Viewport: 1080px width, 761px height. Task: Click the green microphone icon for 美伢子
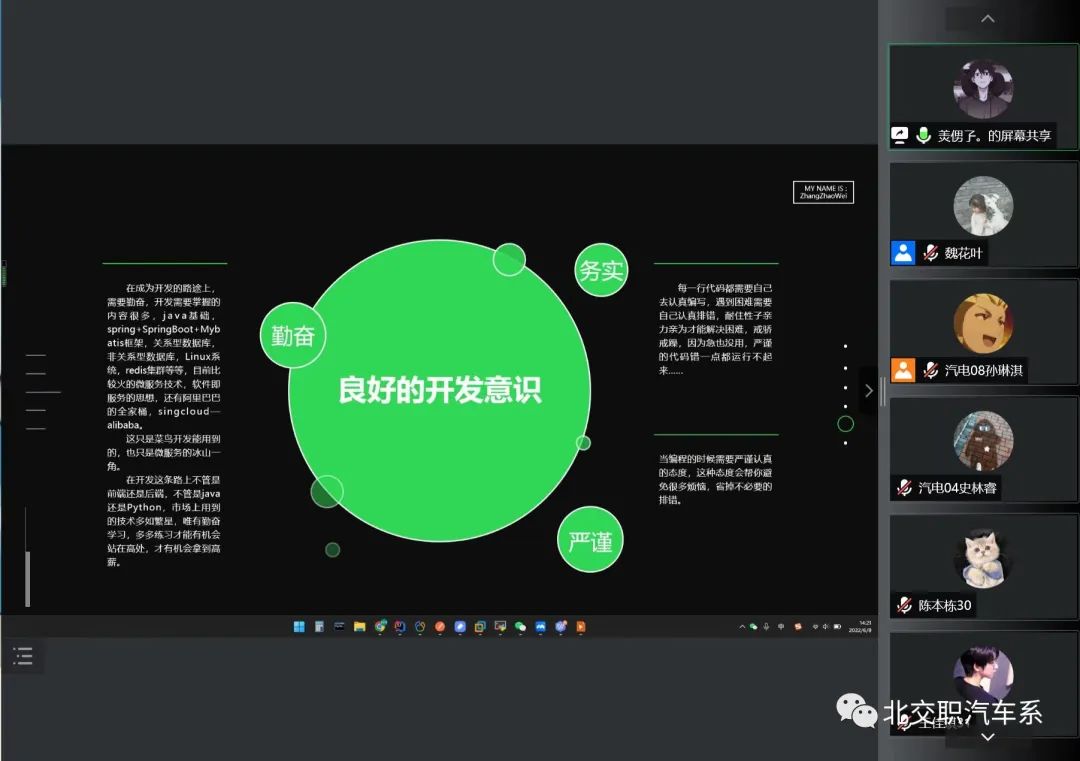(x=923, y=136)
